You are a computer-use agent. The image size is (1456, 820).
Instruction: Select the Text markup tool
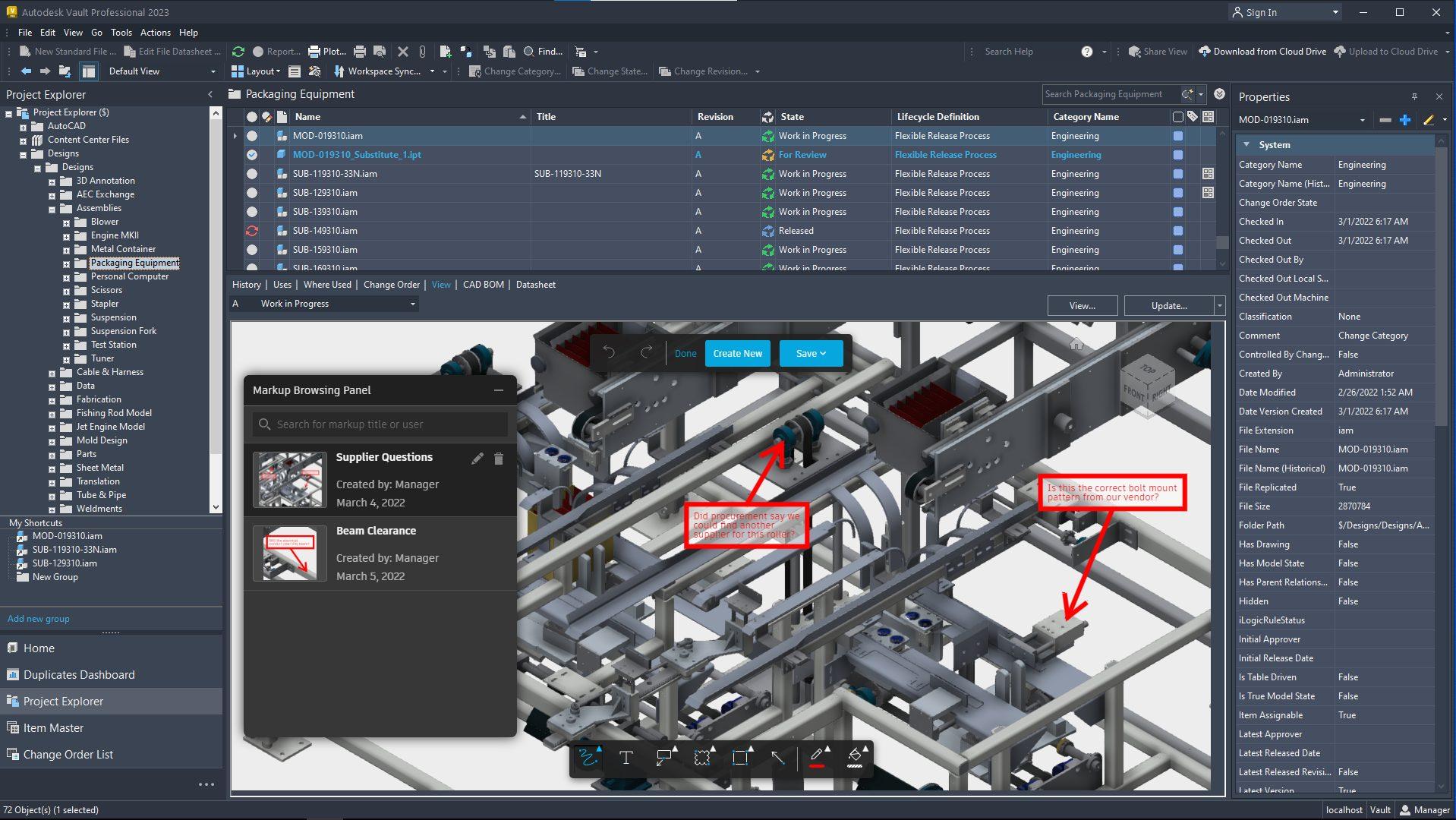(x=626, y=758)
